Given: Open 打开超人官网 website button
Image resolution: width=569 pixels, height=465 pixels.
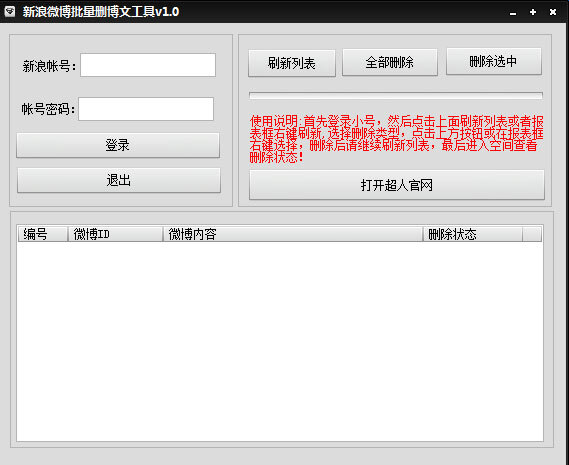Looking at the screenshot, I should click(x=397, y=185).
